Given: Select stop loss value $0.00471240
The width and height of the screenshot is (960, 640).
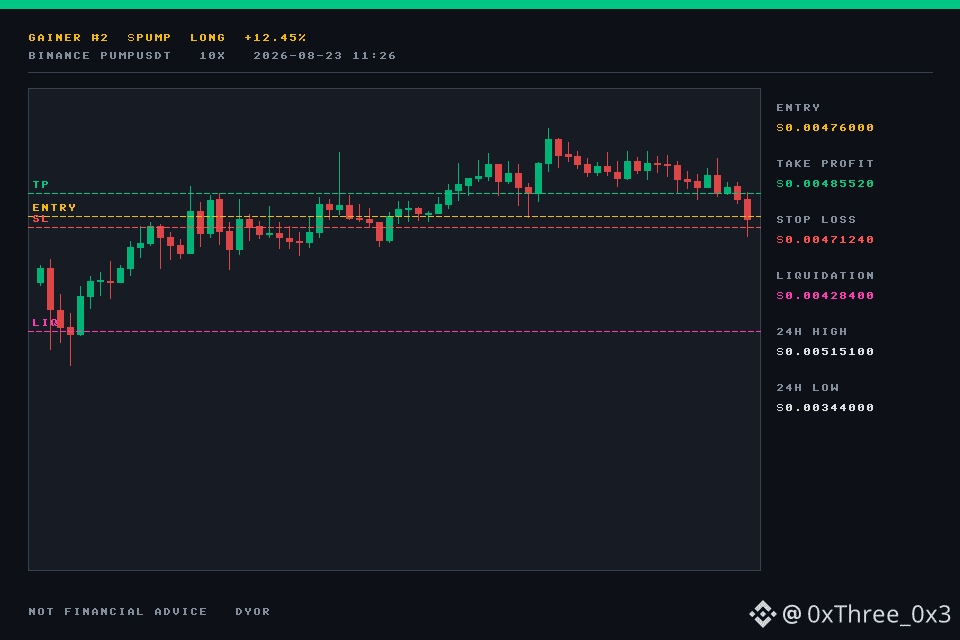Looking at the screenshot, I should coord(825,239).
